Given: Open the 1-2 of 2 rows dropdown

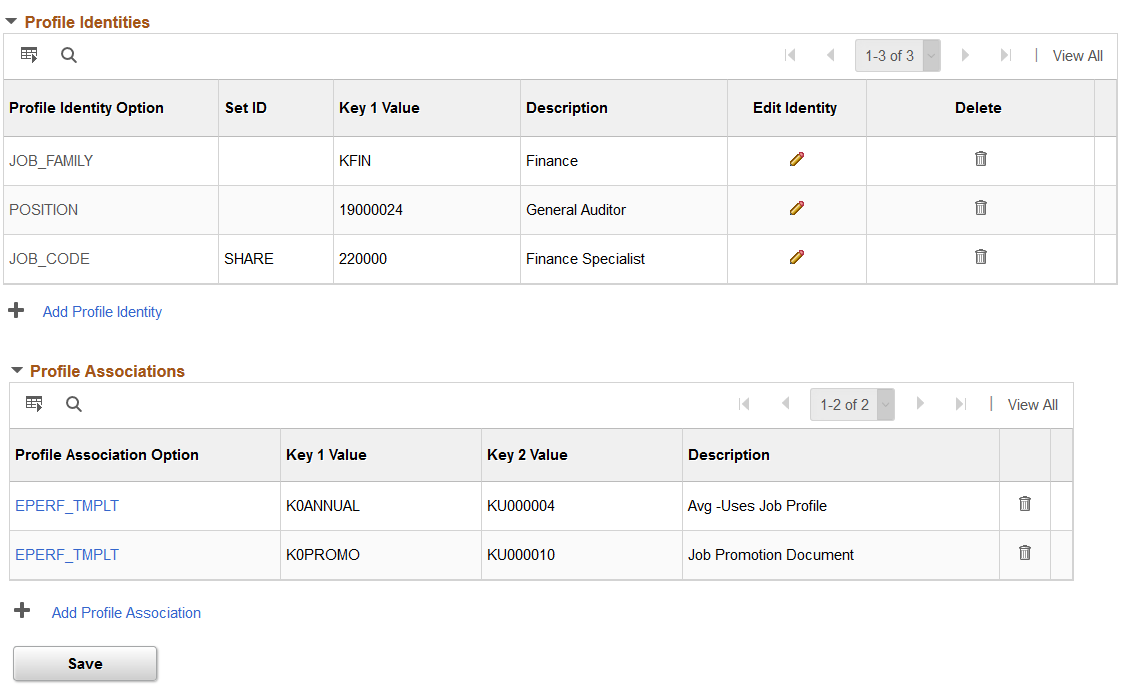Looking at the screenshot, I should pos(852,405).
